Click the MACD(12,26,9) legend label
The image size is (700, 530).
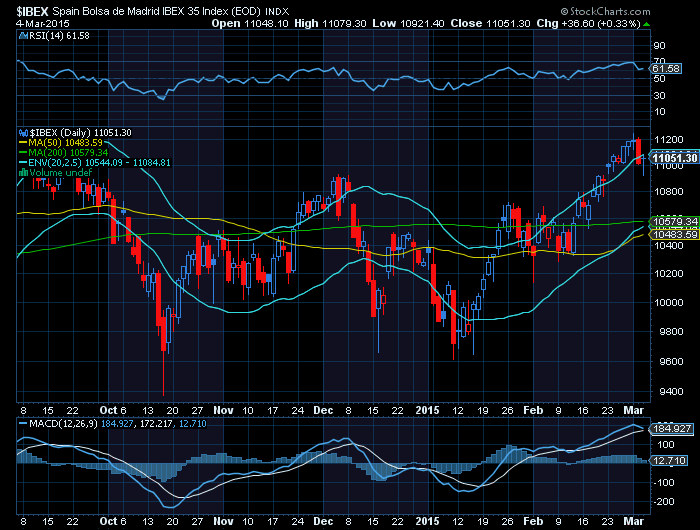[x=63, y=423]
